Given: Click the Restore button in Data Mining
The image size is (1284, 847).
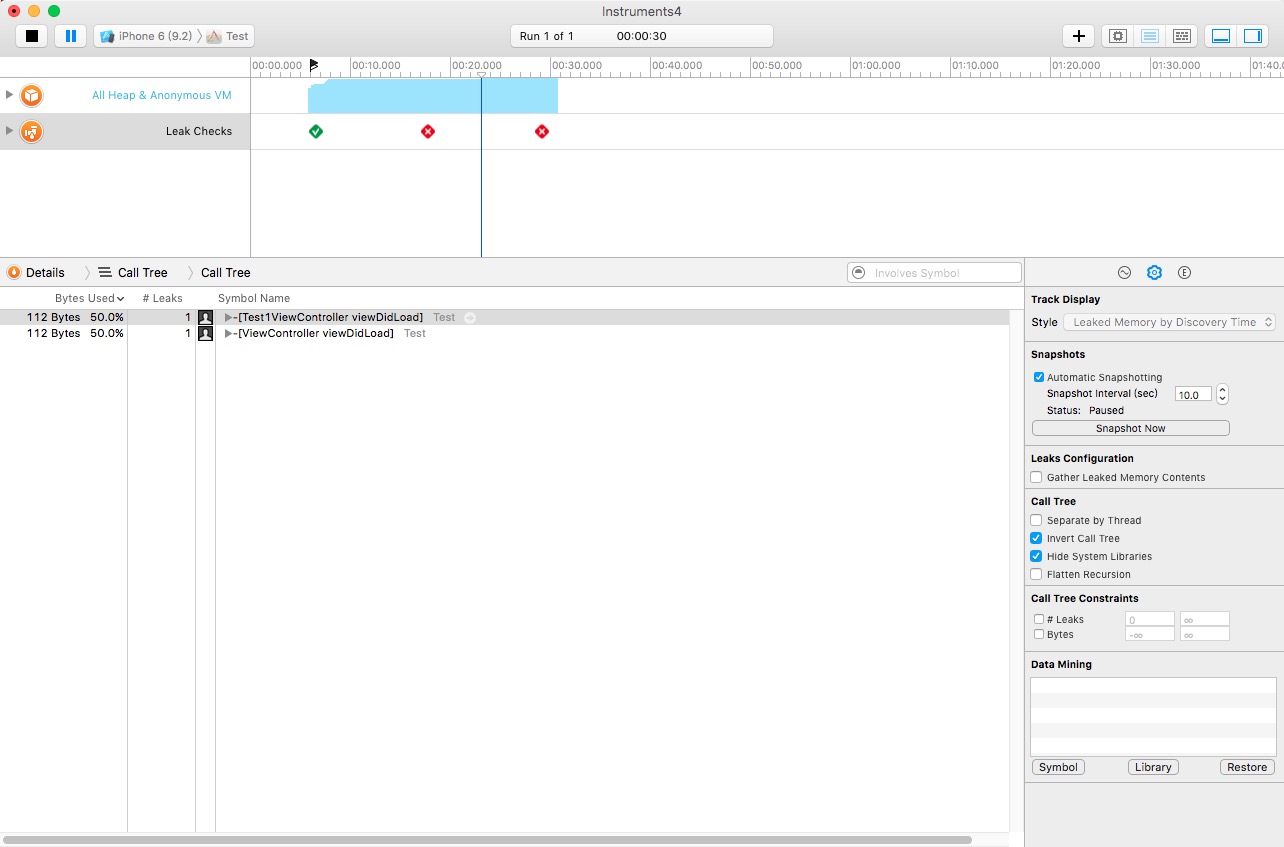Looking at the screenshot, I should [1247, 767].
